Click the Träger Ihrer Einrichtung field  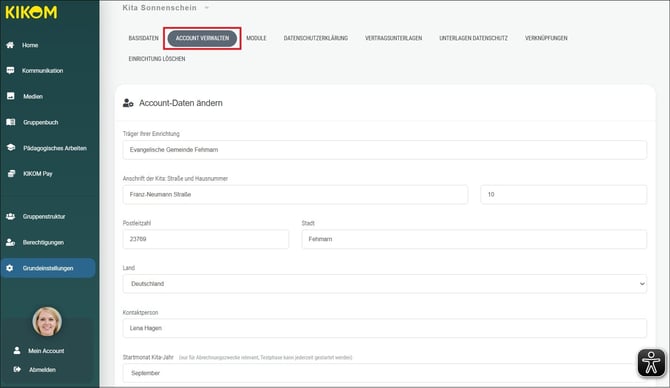pos(385,150)
